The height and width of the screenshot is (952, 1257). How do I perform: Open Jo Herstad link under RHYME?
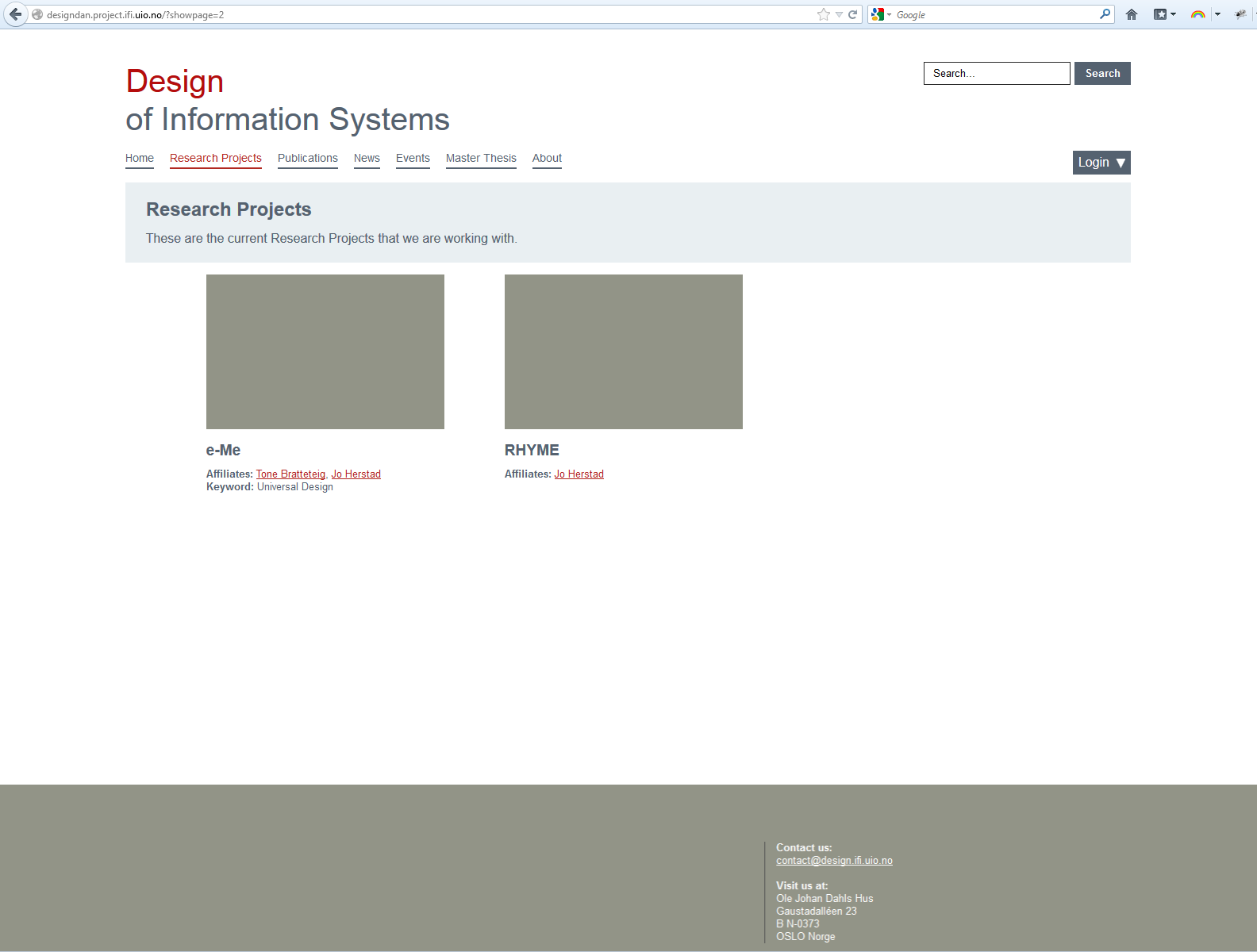pos(579,474)
